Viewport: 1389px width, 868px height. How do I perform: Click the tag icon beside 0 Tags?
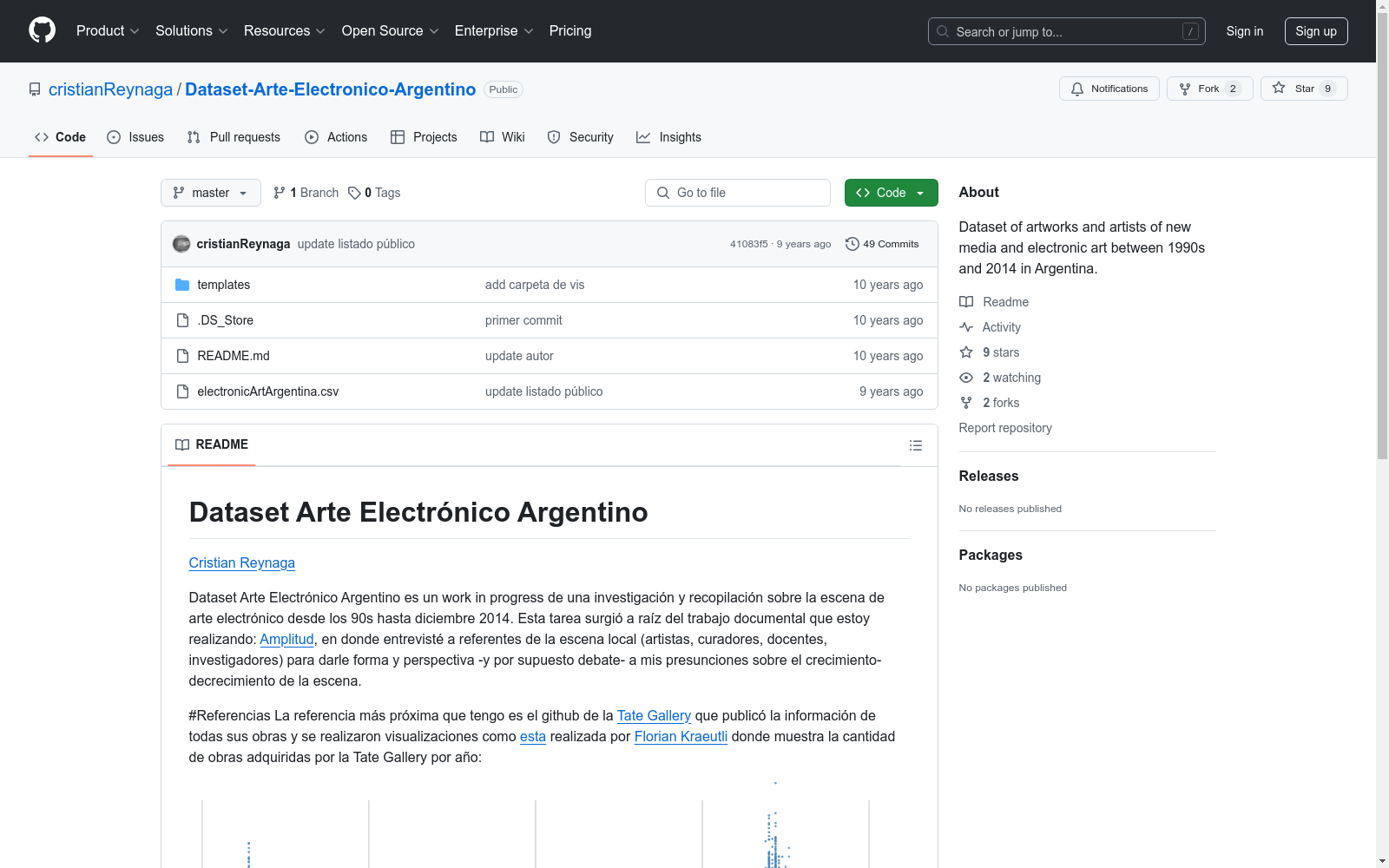pyautogui.click(x=354, y=193)
